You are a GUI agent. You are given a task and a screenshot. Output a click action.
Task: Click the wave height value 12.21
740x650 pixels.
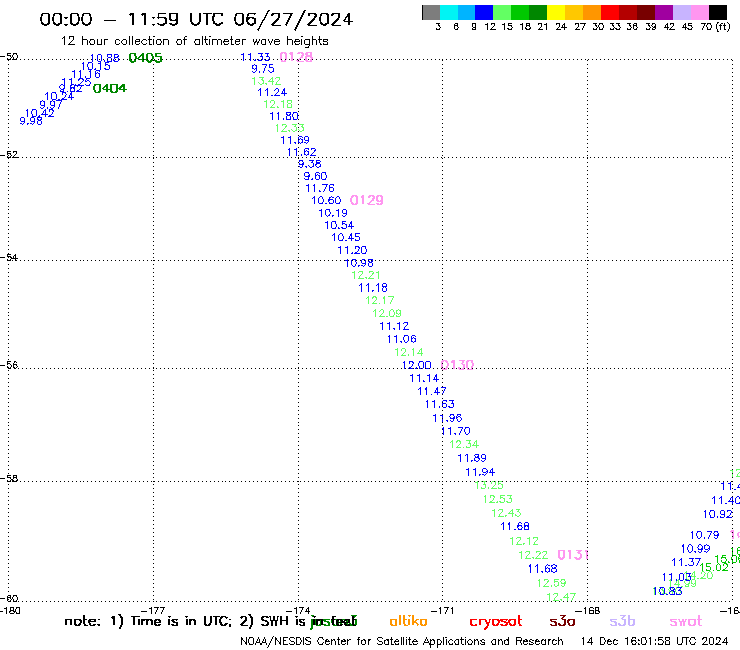366,275
